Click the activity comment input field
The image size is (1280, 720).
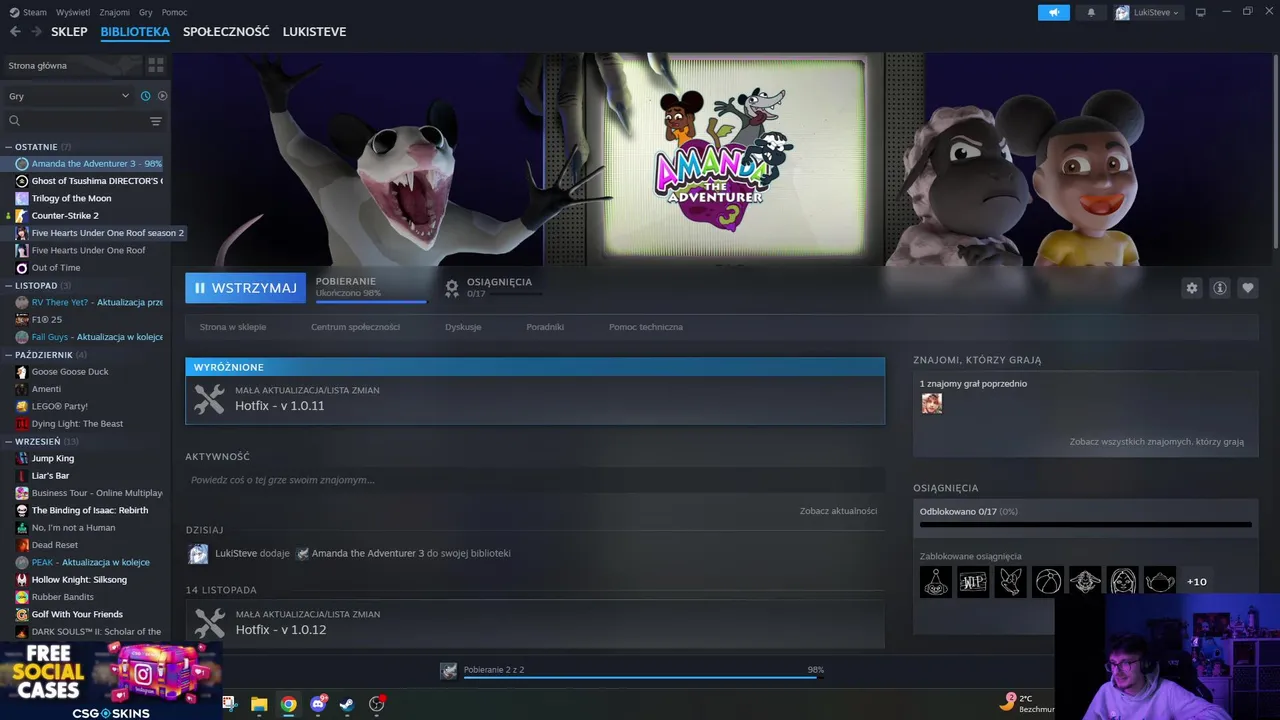(535, 480)
